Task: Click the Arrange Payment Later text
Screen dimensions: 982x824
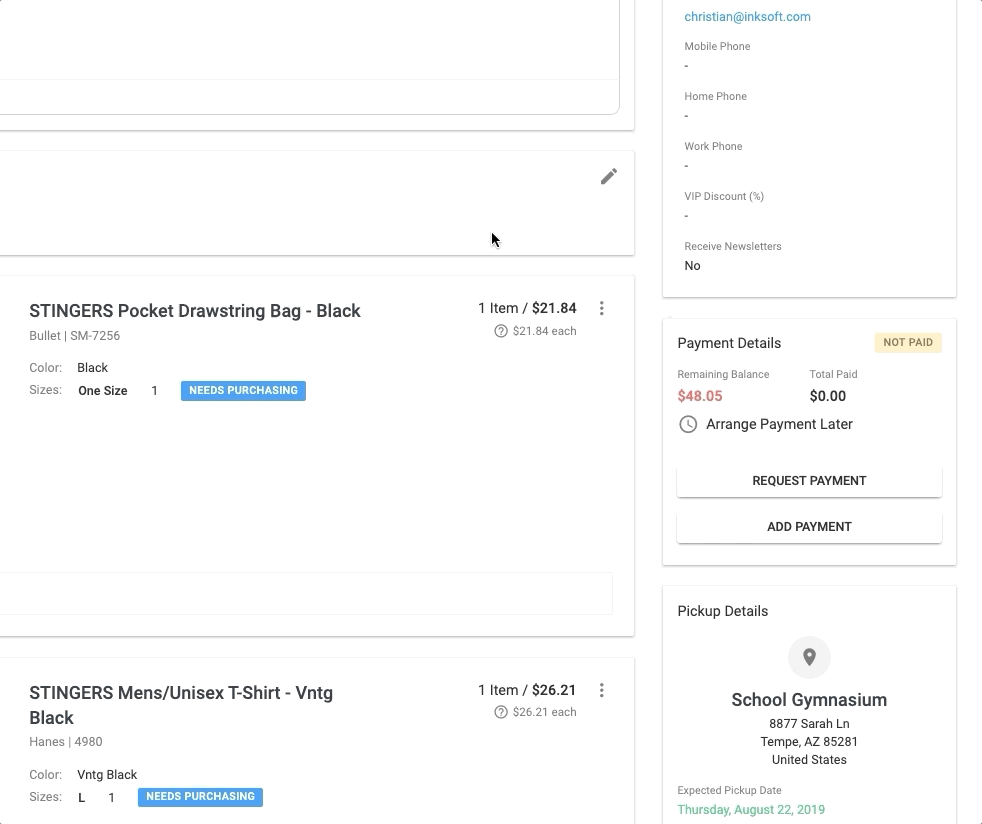Action: click(x=779, y=424)
